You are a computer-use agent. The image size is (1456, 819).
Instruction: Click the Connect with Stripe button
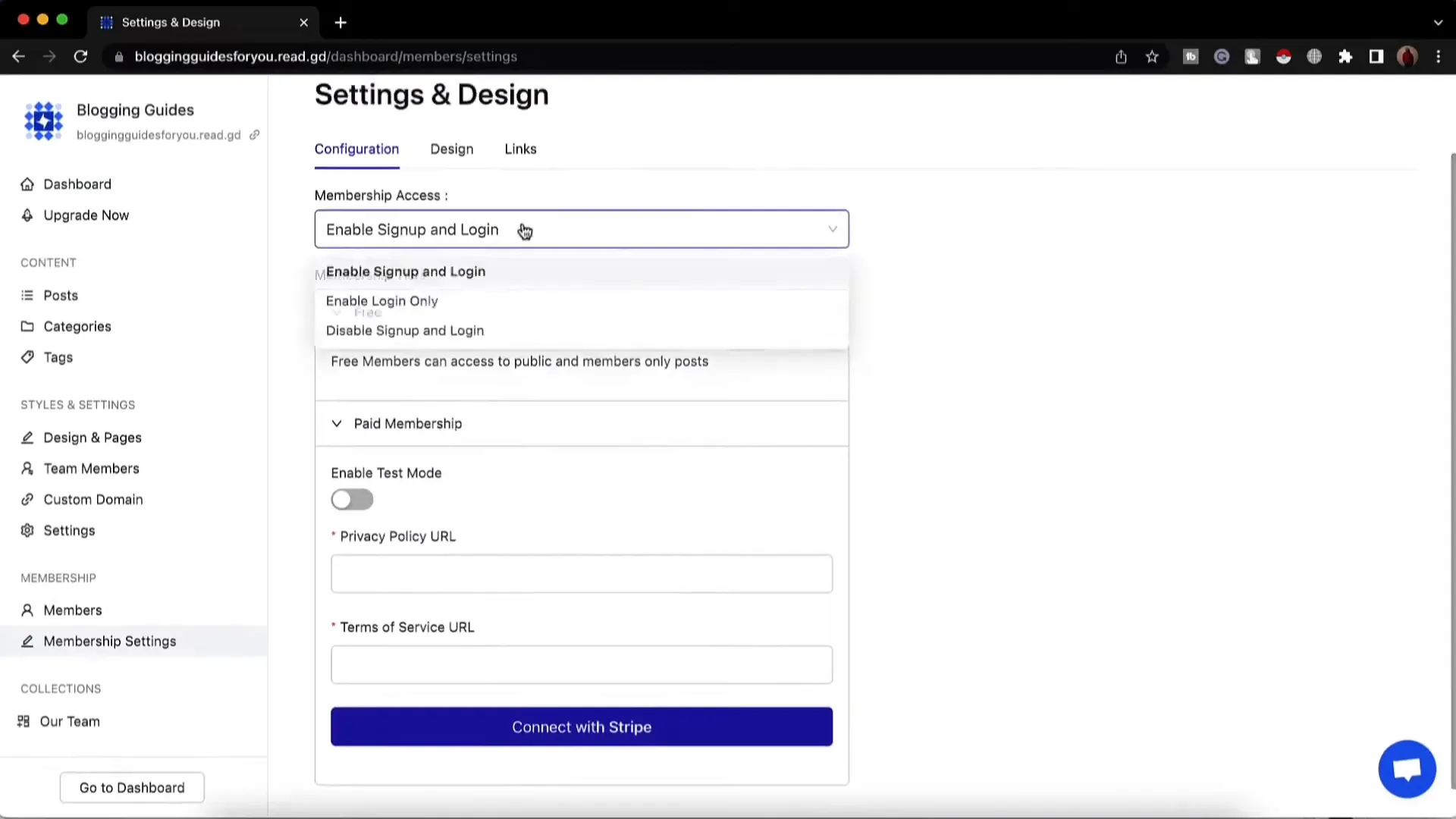pos(582,726)
